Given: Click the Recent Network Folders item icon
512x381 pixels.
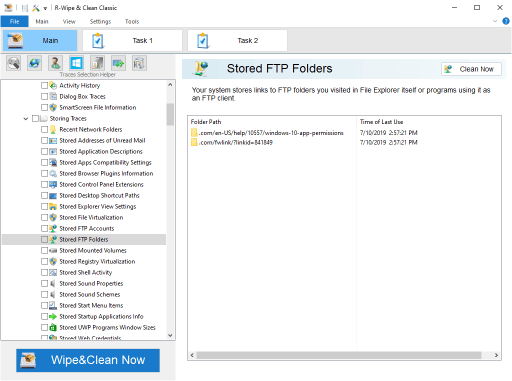Looking at the screenshot, I should 53,129.
